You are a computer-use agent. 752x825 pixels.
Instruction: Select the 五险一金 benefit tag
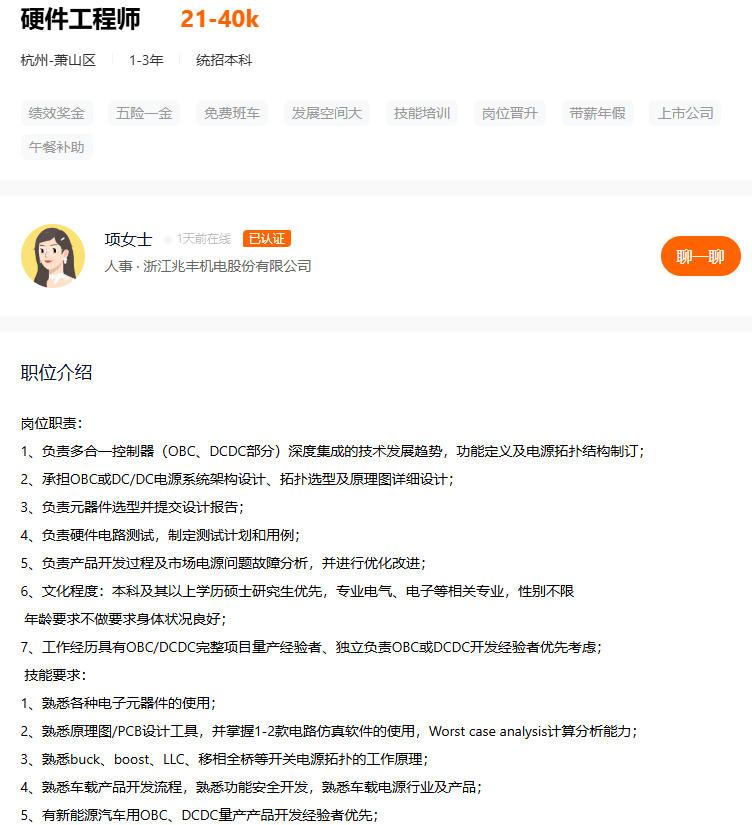pyautogui.click(x=144, y=113)
